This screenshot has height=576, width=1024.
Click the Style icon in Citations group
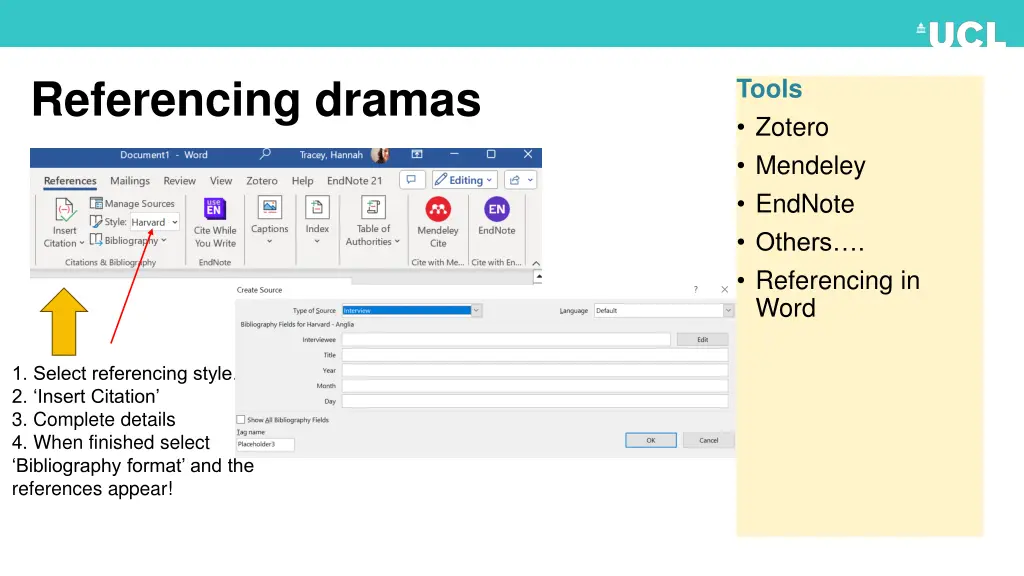(x=96, y=221)
